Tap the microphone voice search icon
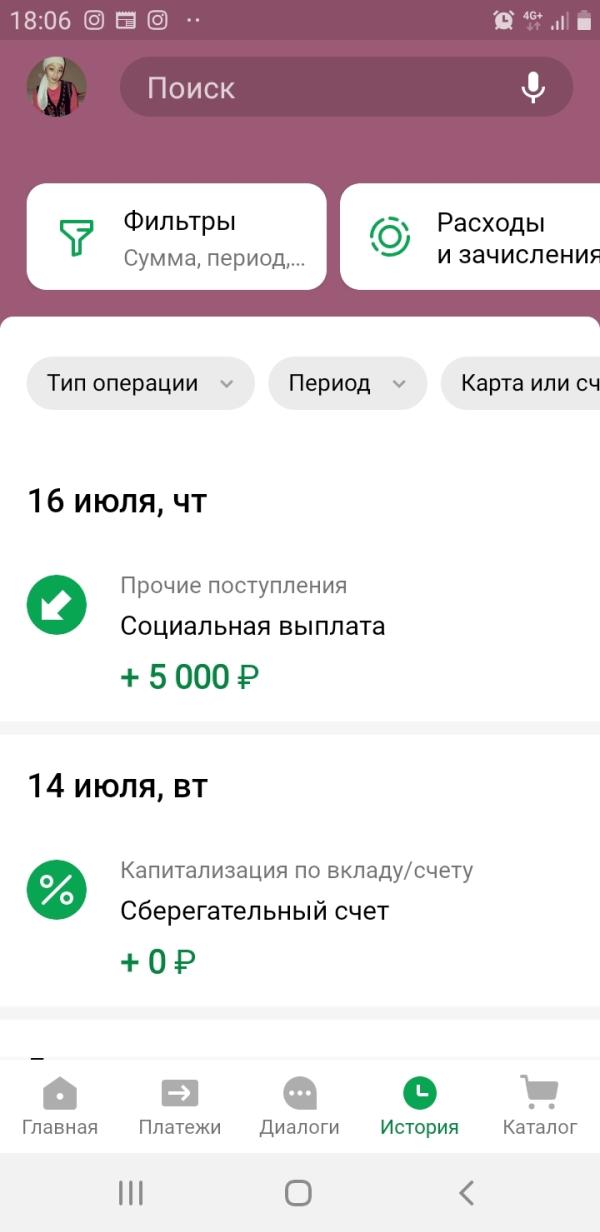600x1232 pixels. click(x=533, y=87)
